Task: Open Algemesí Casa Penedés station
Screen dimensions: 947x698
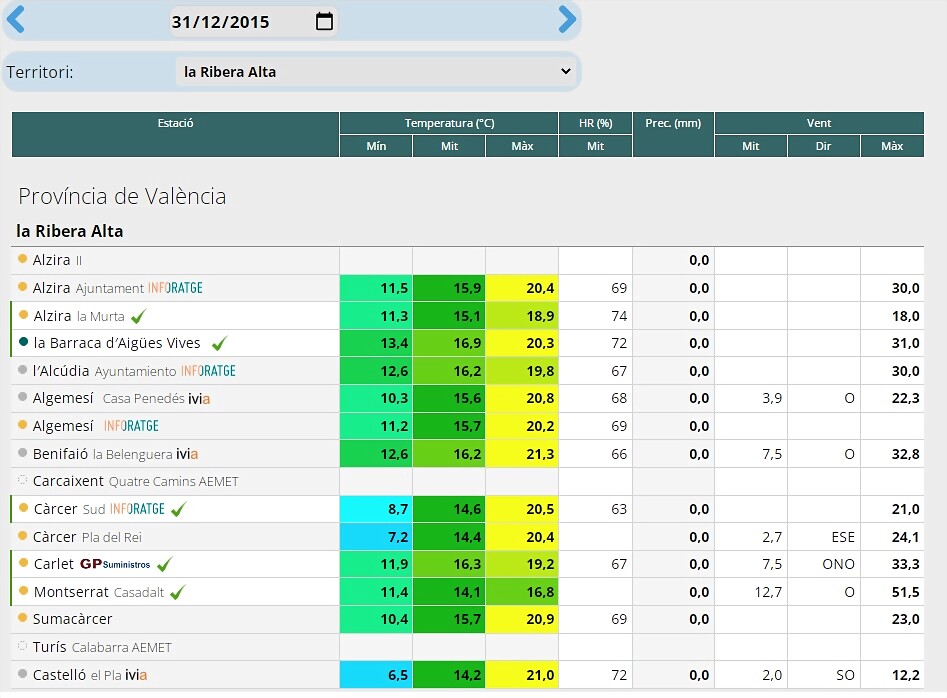Action: pyautogui.click(x=109, y=399)
